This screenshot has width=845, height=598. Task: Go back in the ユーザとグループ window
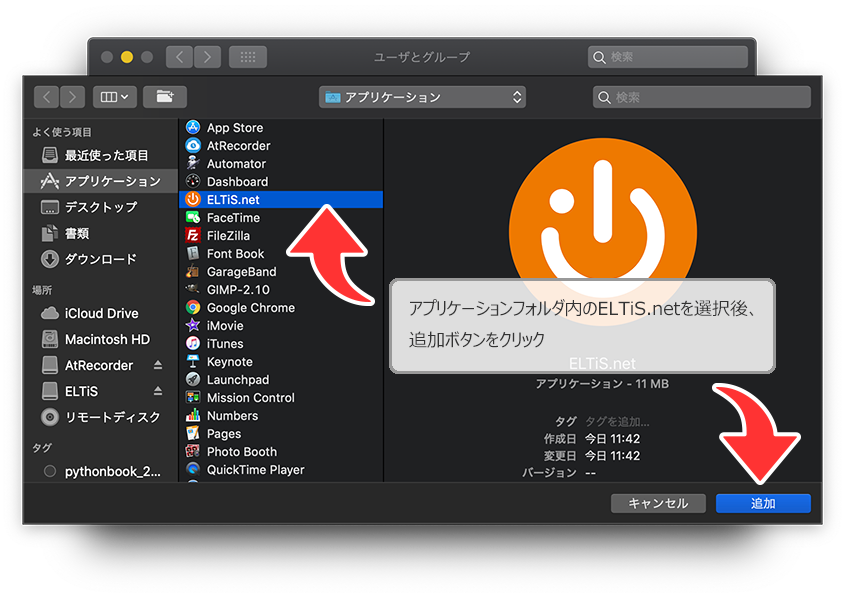[x=179, y=57]
